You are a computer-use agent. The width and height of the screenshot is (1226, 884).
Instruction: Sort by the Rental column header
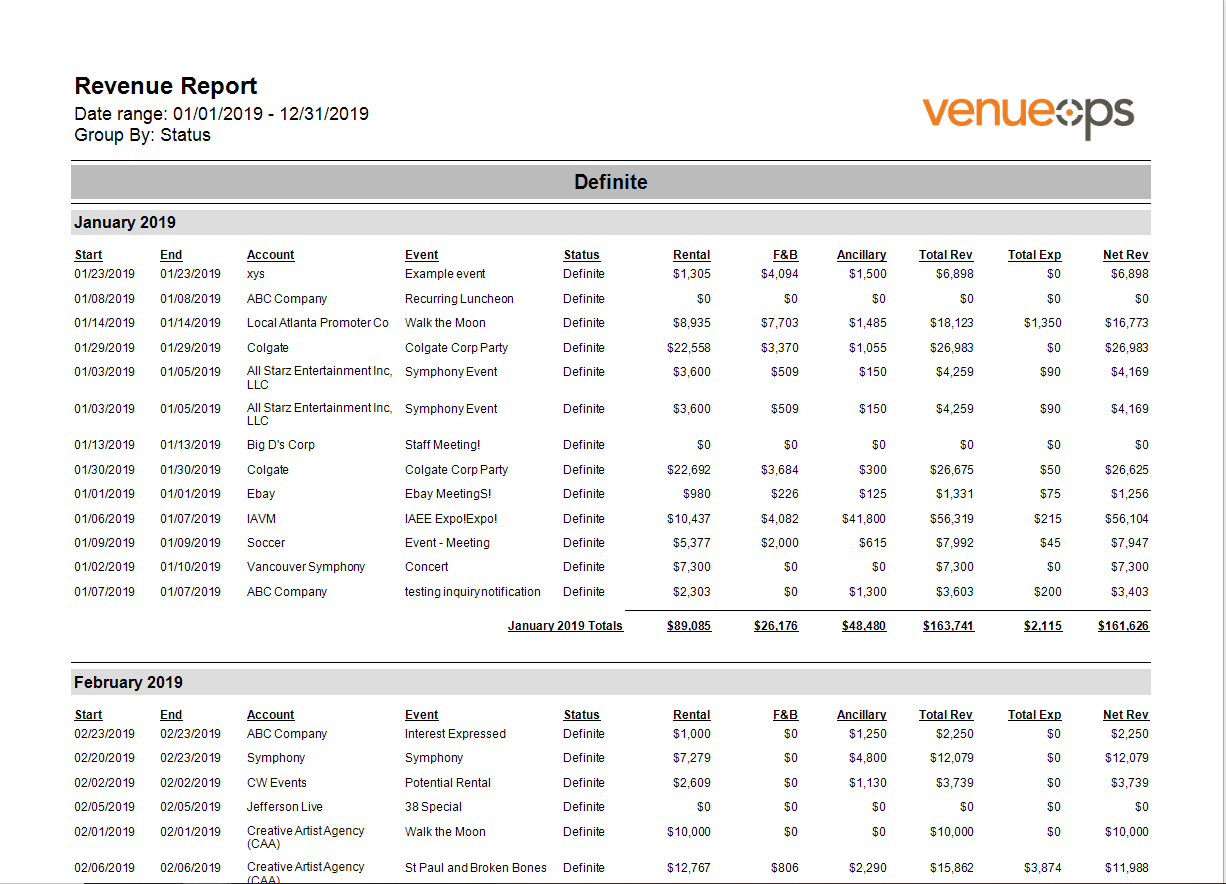(x=691, y=255)
